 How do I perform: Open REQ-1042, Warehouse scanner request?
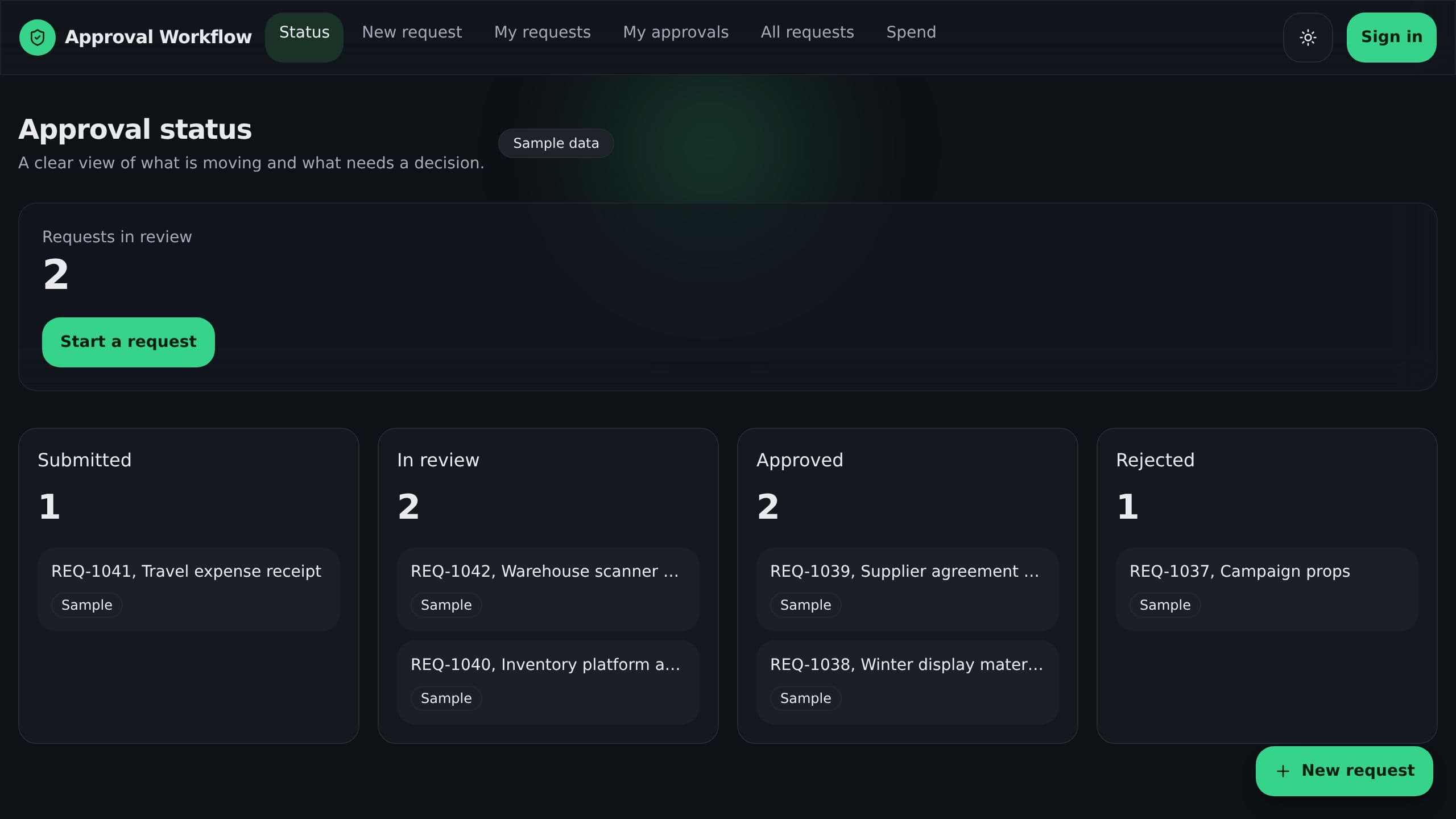click(548, 589)
